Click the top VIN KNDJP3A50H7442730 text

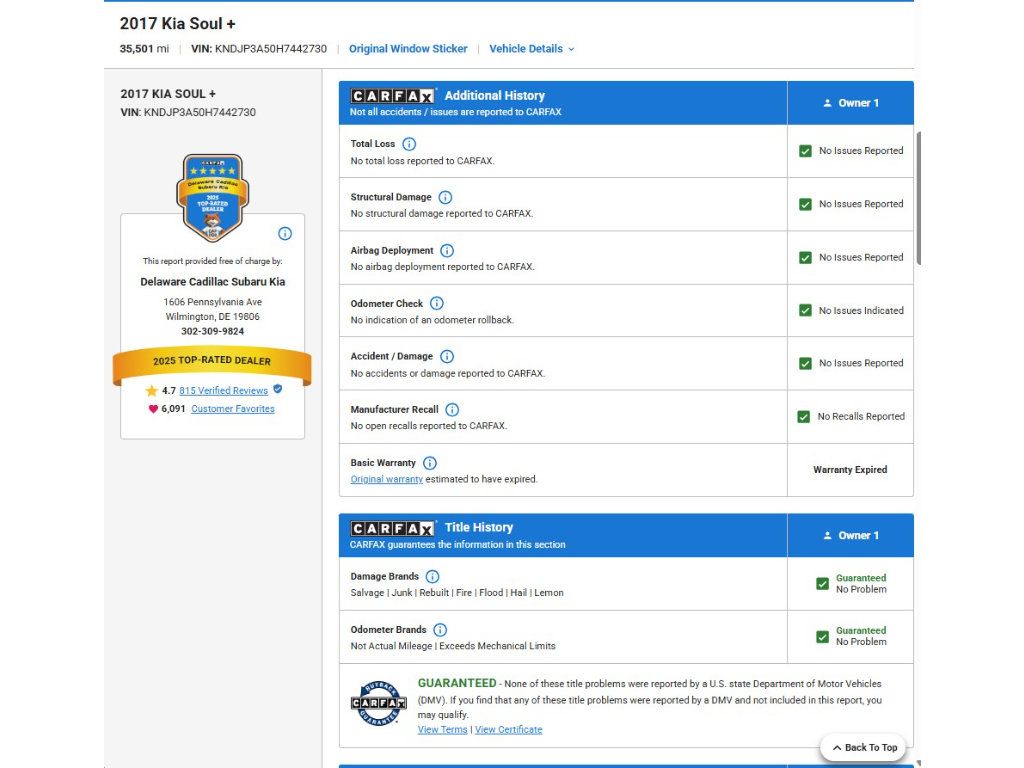(259, 49)
